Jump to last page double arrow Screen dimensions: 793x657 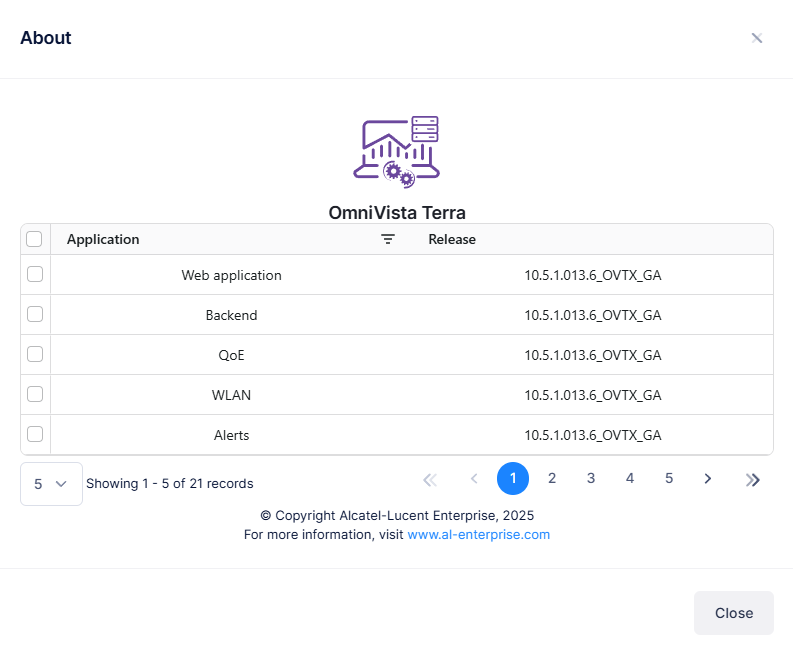753,479
